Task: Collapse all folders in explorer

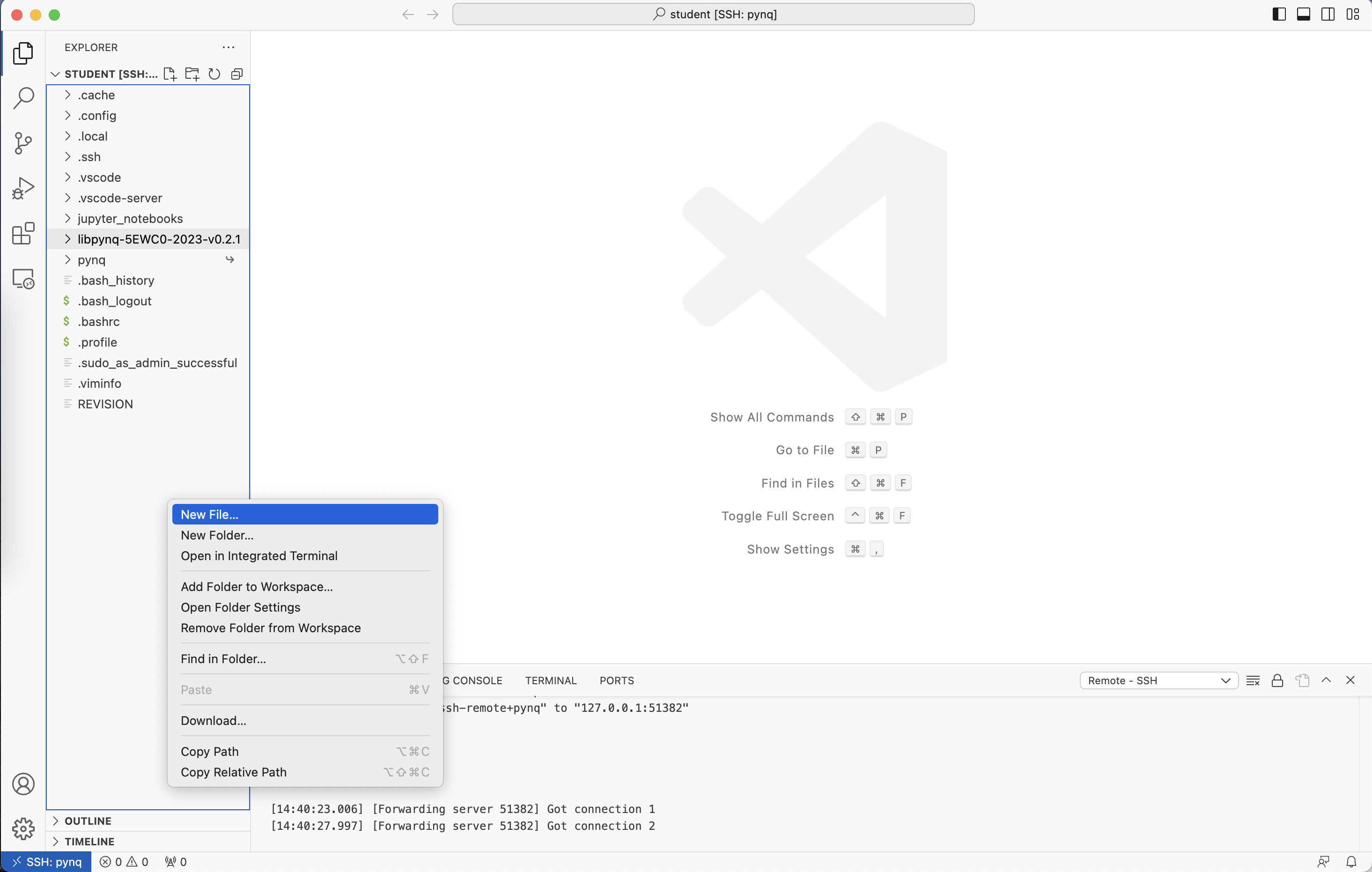Action: click(237, 74)
